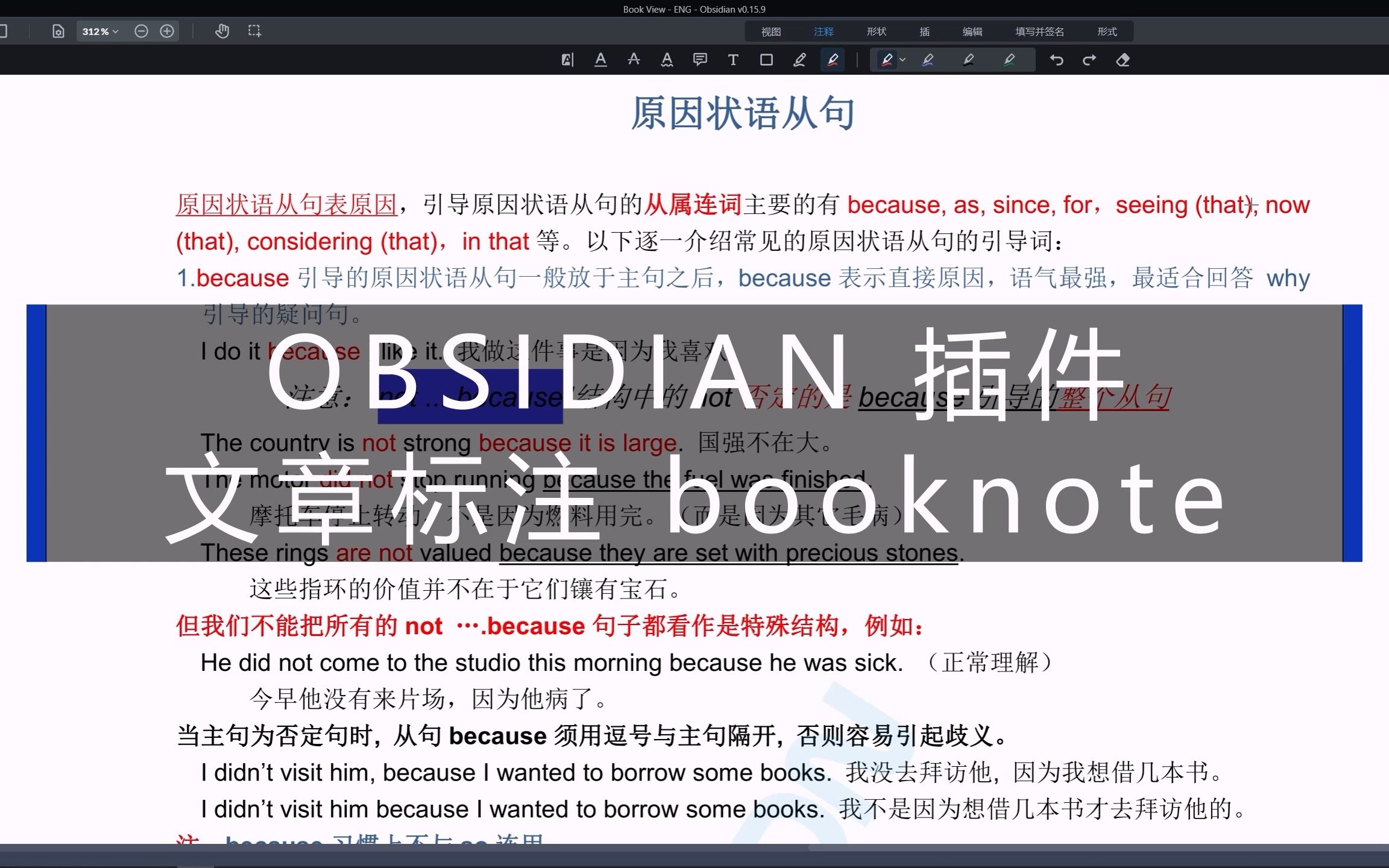Viewport: 1389px width, 868px height.
Task: Select the 形状 shapes tab
Action: (874, 32)
